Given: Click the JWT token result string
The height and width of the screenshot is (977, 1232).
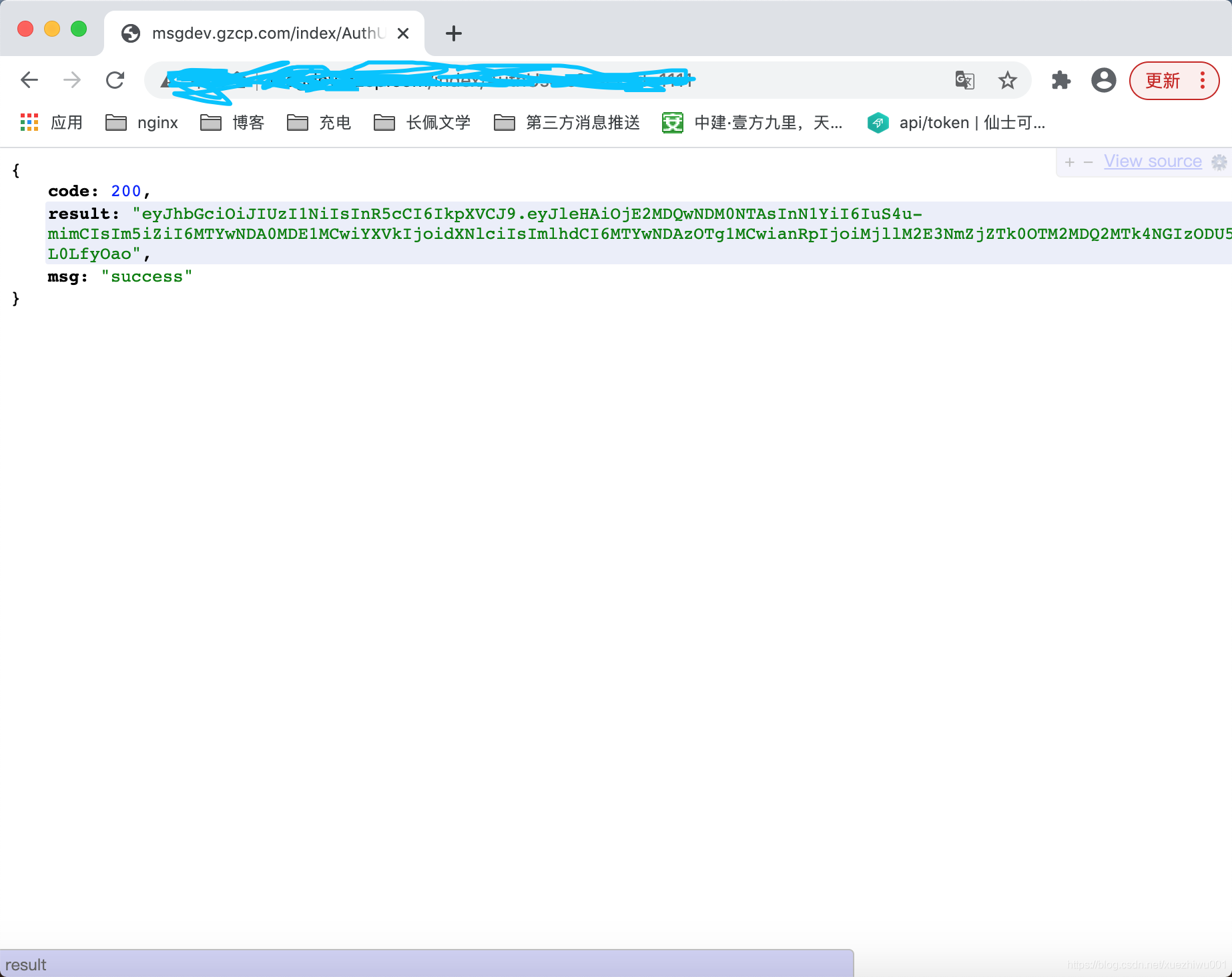Looking at the screenshot, I should [x=639, y=234].
